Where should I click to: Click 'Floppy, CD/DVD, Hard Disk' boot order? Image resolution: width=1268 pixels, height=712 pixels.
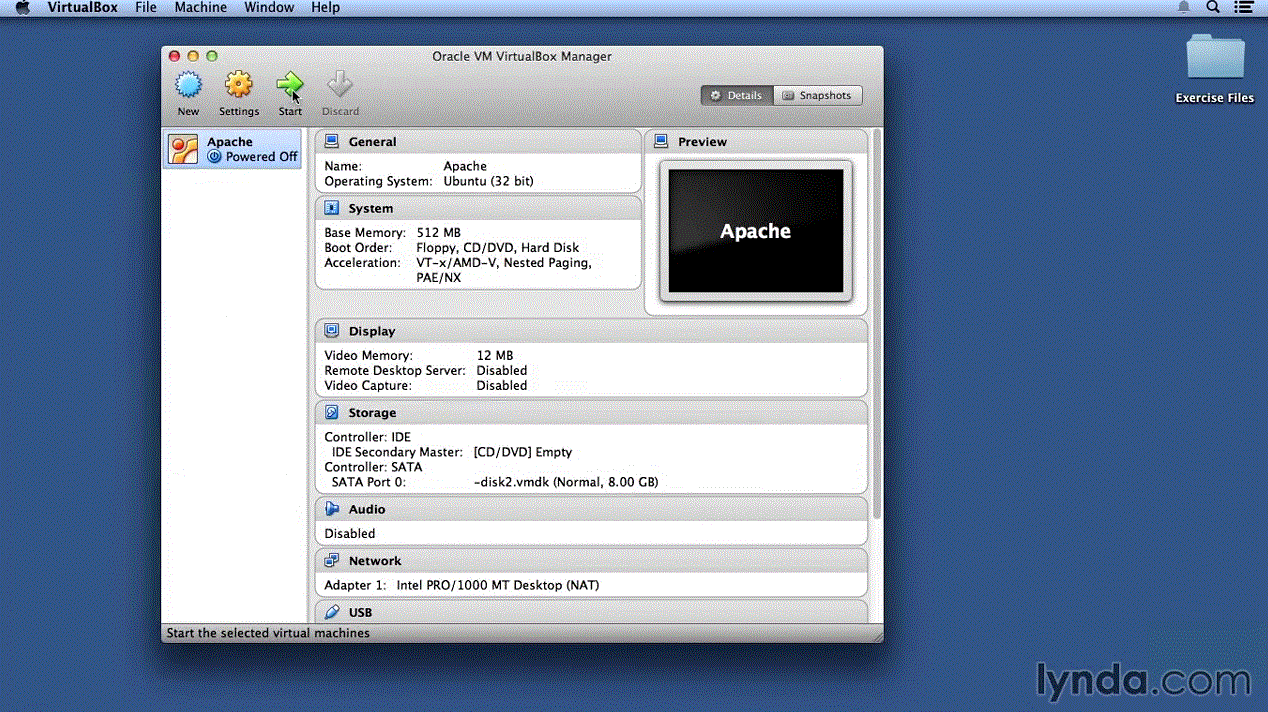[x=497, y=247]
